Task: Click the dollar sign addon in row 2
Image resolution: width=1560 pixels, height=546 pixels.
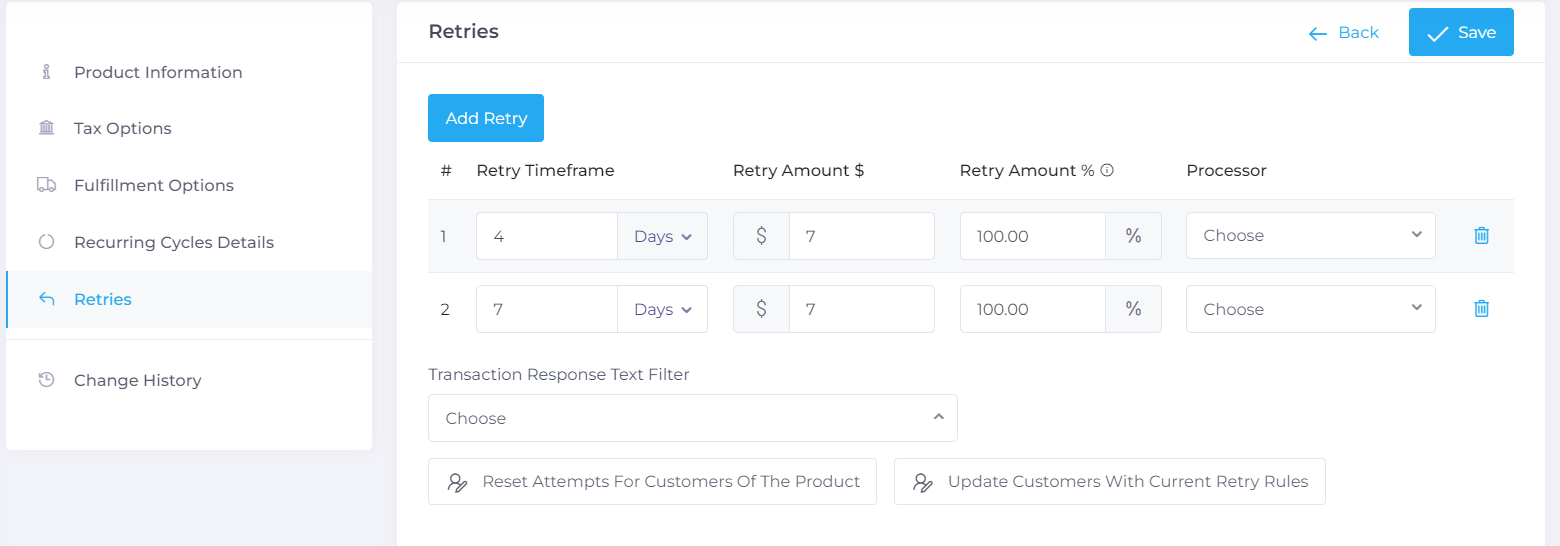Action: pos(761,309)
